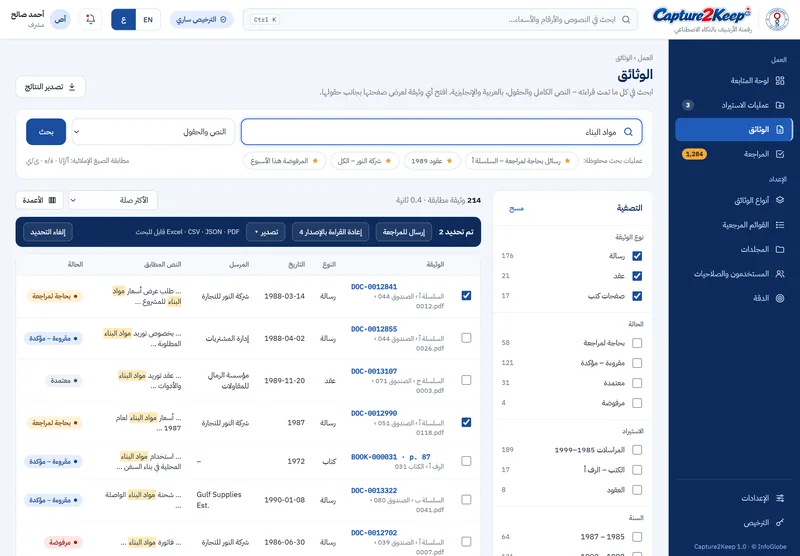This screenshot has height=556, width=800.
Task: Click إلغاء التحديد button
Action: point(48,232)
